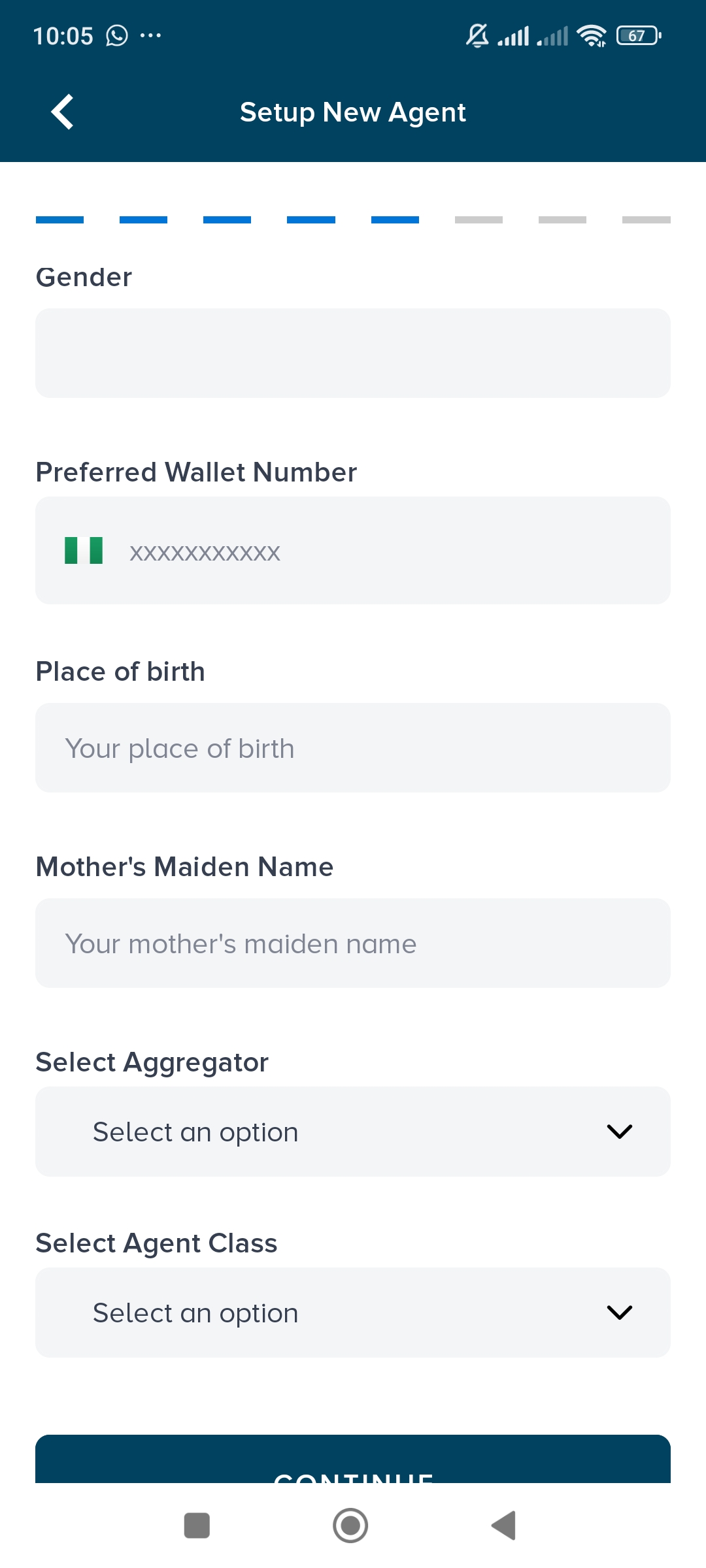Tap the last grey progress step
The height and width of the screenshot is (1568, 706).
pyautogui.click(x=646, y=220)
